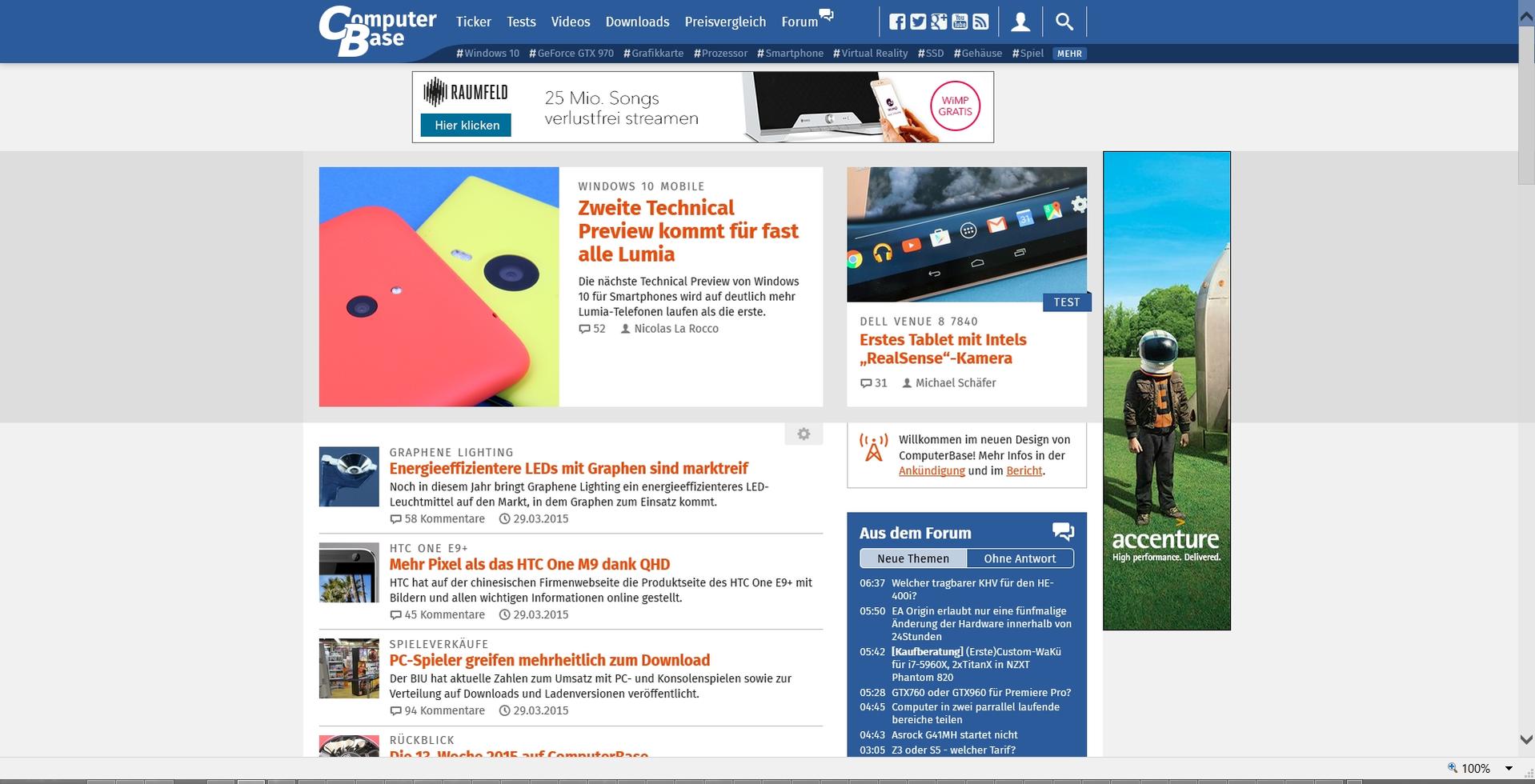
Task: Click the forum speech bubble beside Forum menu
Action: coord(827,14)
